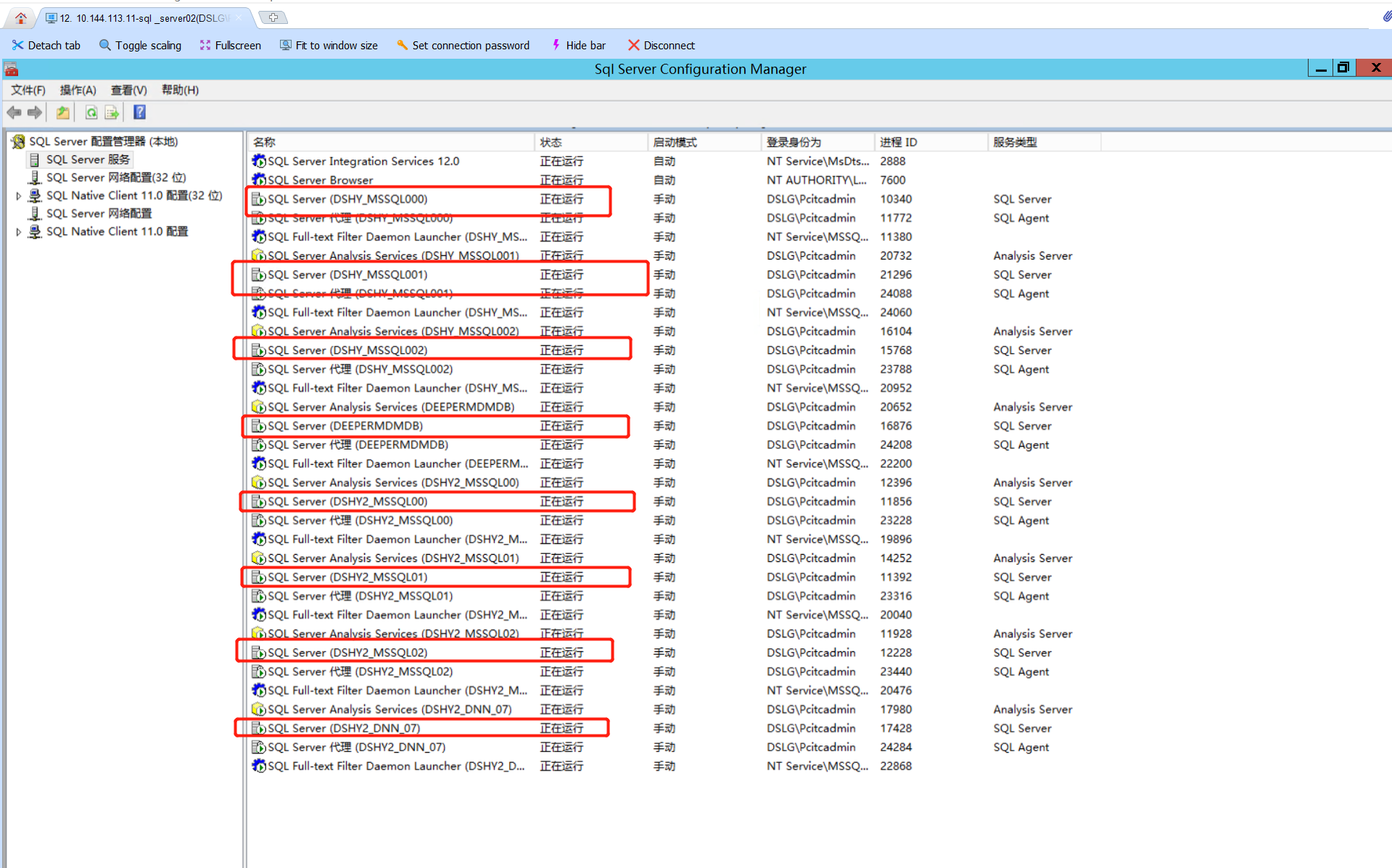1392x868 pixels.
Task: Expand SQL Native Client 11.0 配置 node
Action: click(x=18, y=232)
